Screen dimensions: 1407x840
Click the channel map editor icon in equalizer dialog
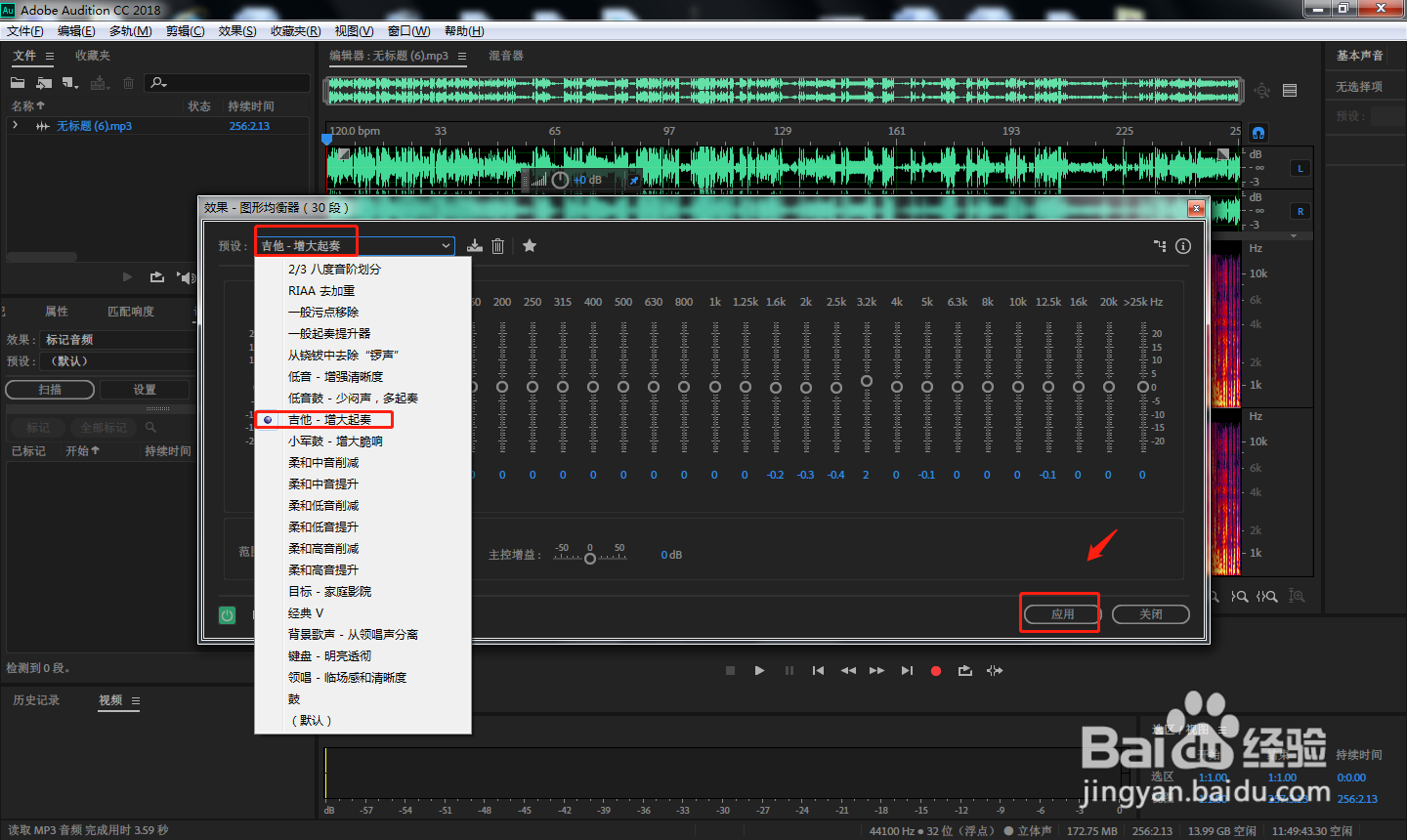[1160, 246]
